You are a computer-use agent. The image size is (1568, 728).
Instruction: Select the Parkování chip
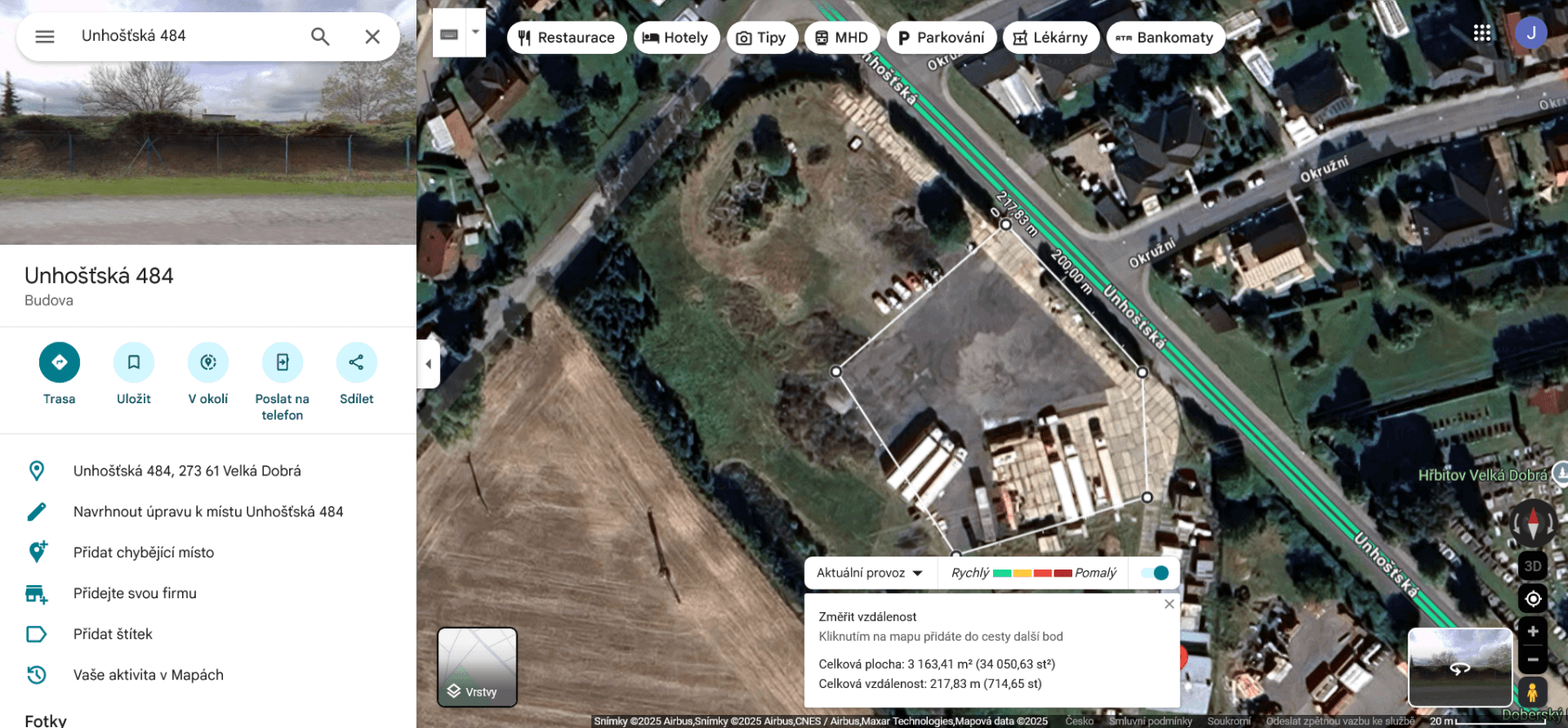(x=942, y=37)
